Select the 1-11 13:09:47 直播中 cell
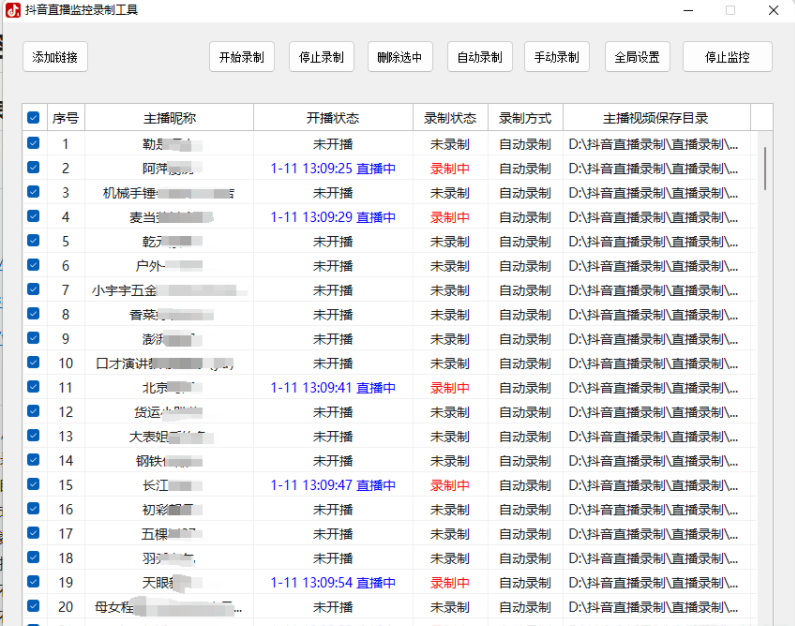 333,485
